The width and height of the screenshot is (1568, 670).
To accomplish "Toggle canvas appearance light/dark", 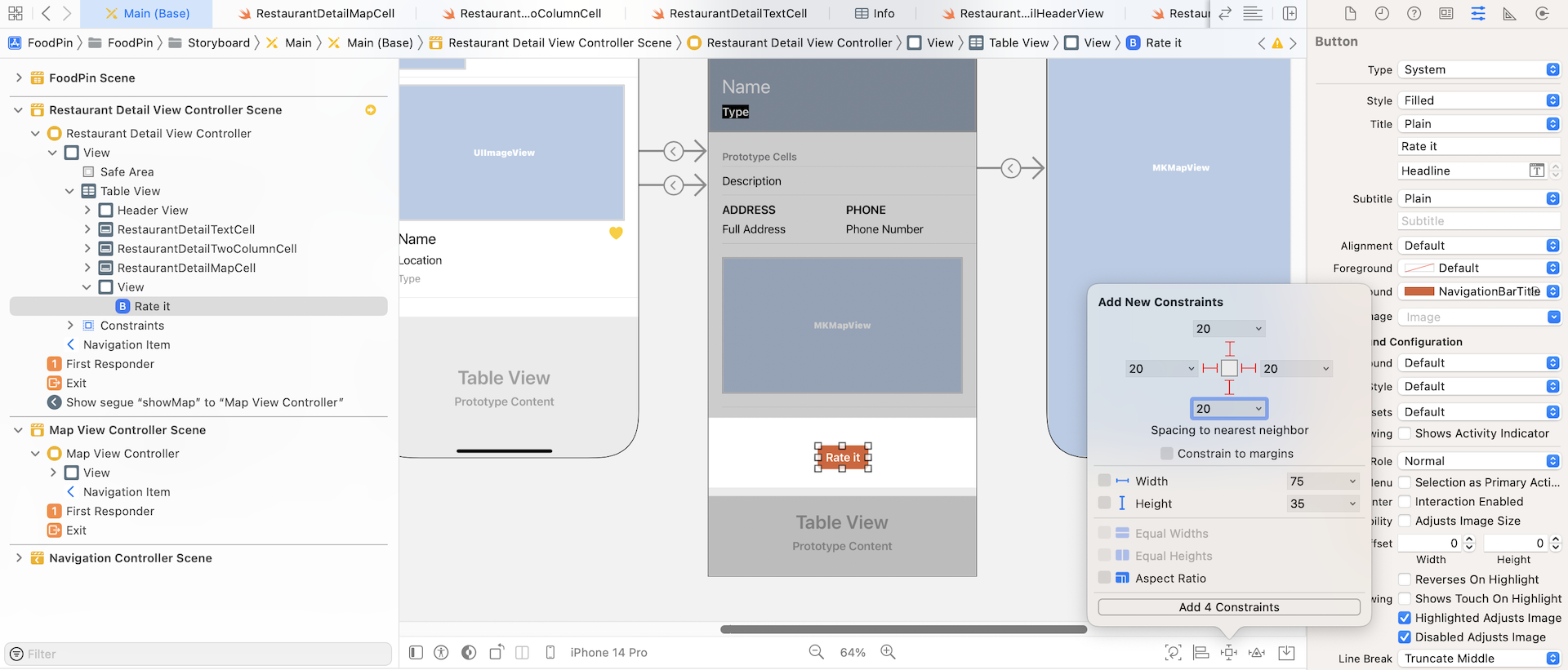I will tap(469, 653).
